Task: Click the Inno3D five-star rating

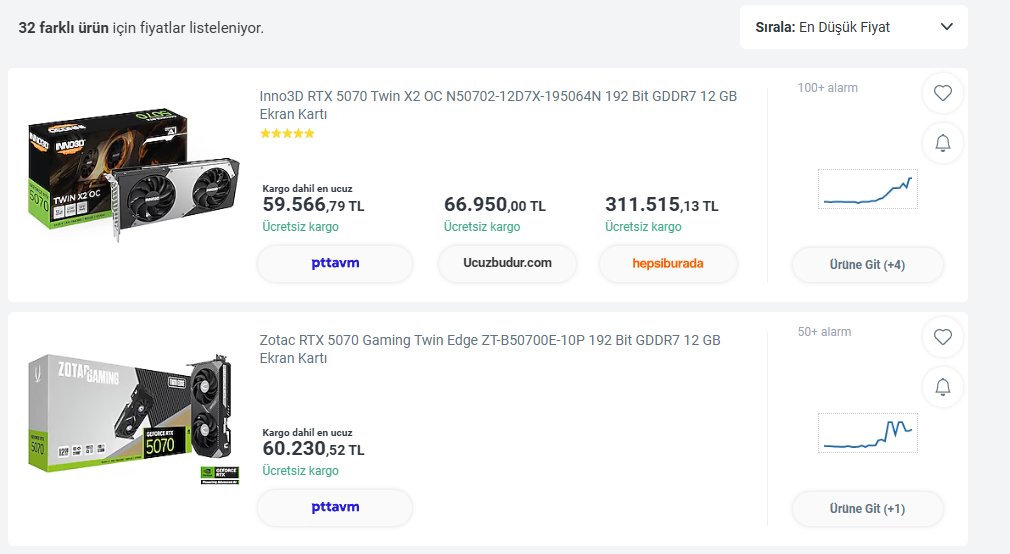Action: [287, 133]
